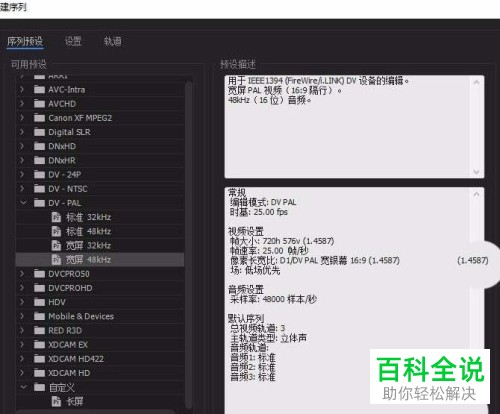Click the DV - 24P folder icon
Viewport: 500px width, 414px height.
(x=39, y=174)
